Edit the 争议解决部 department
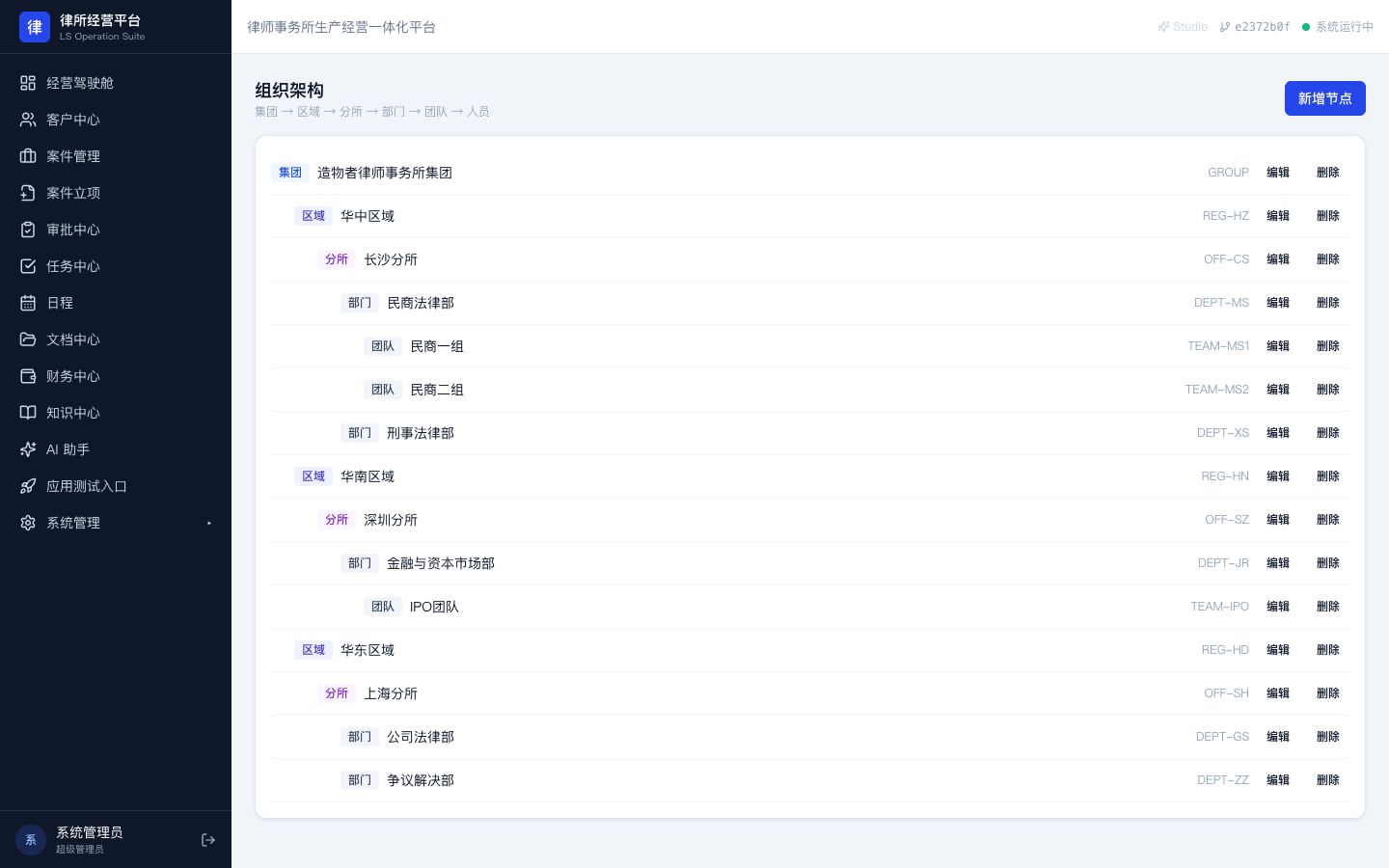The width and height of the screenshot is (1389, 868). pos(1278,780)
